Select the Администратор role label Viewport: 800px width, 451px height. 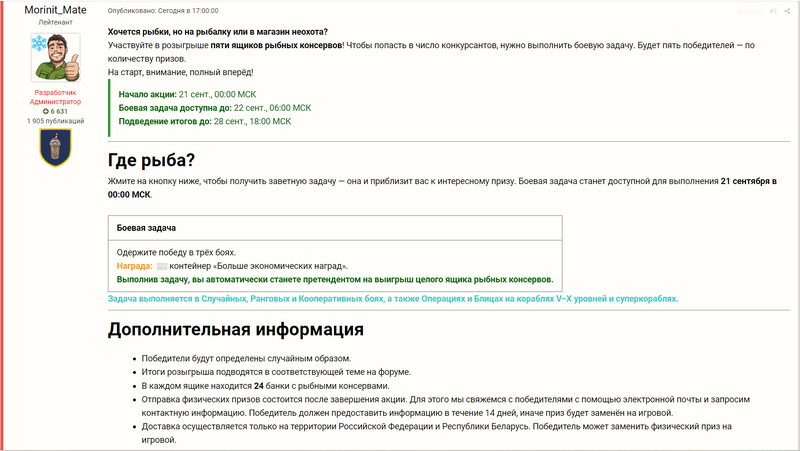click(x=55, y=102)
